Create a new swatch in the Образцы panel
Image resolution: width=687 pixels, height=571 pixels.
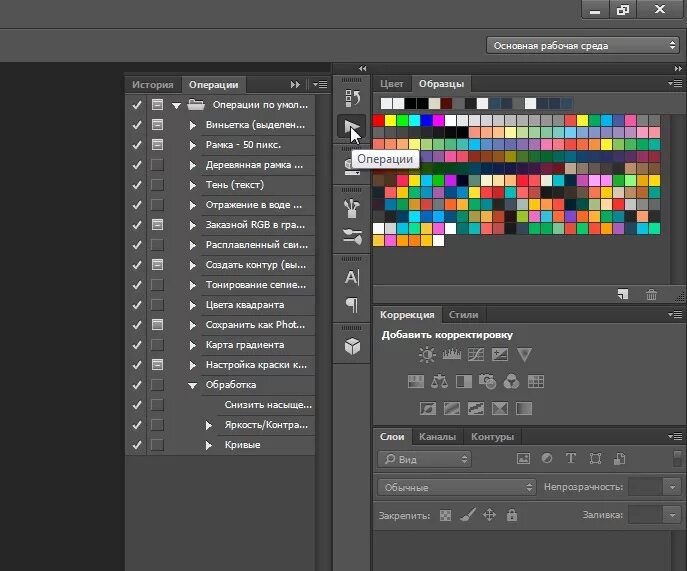click(x=623, y=294)
